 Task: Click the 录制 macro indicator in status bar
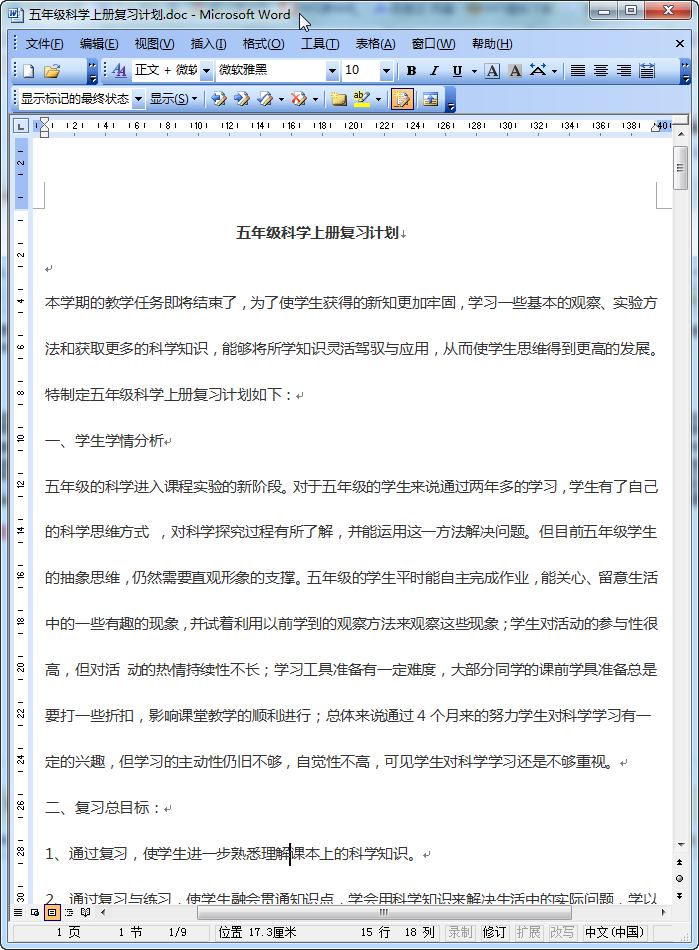[x=460, y=932]
